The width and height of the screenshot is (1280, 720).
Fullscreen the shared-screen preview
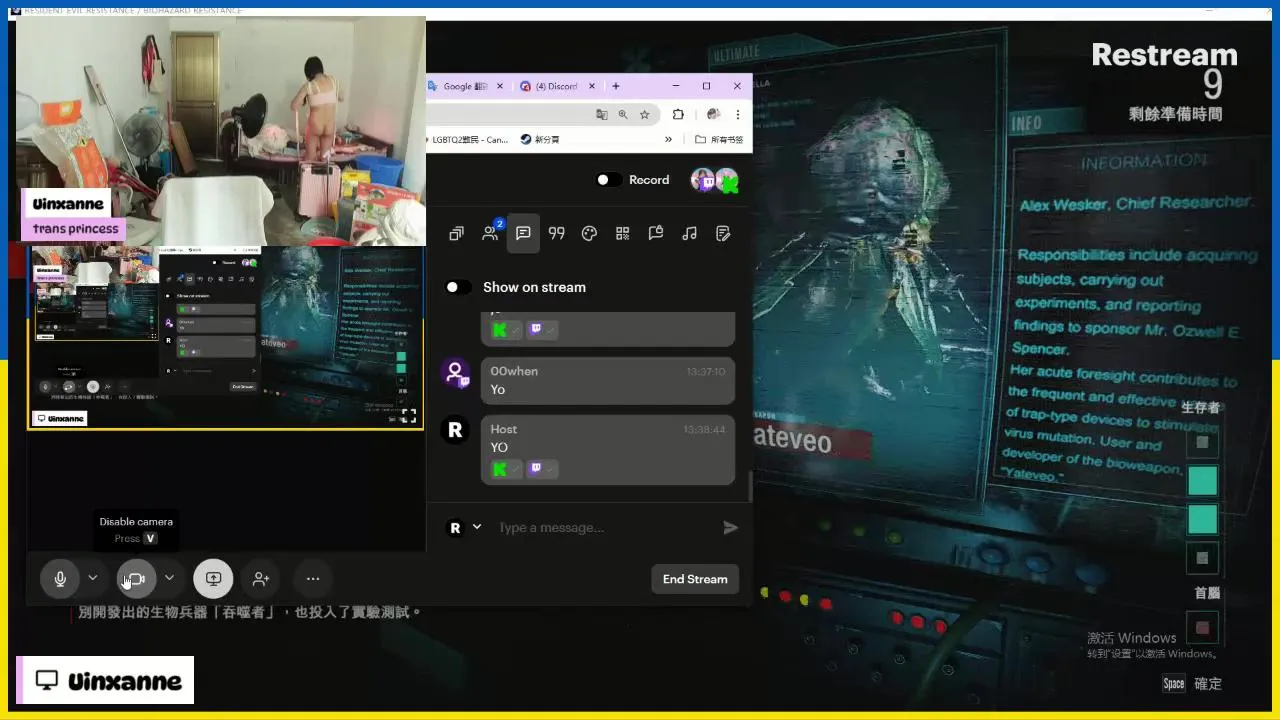point(409,416)
